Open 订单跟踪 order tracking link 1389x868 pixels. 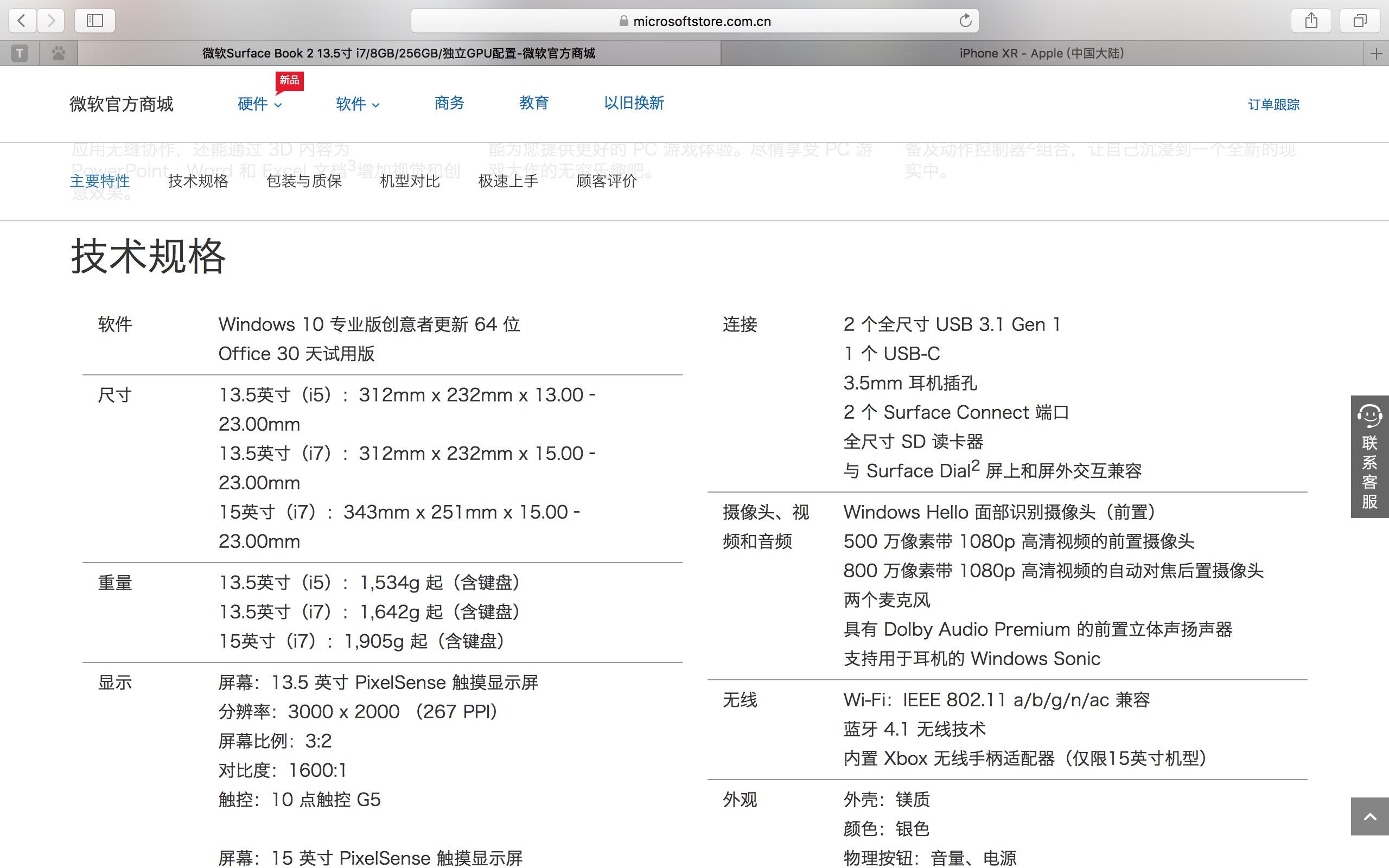1273,105
